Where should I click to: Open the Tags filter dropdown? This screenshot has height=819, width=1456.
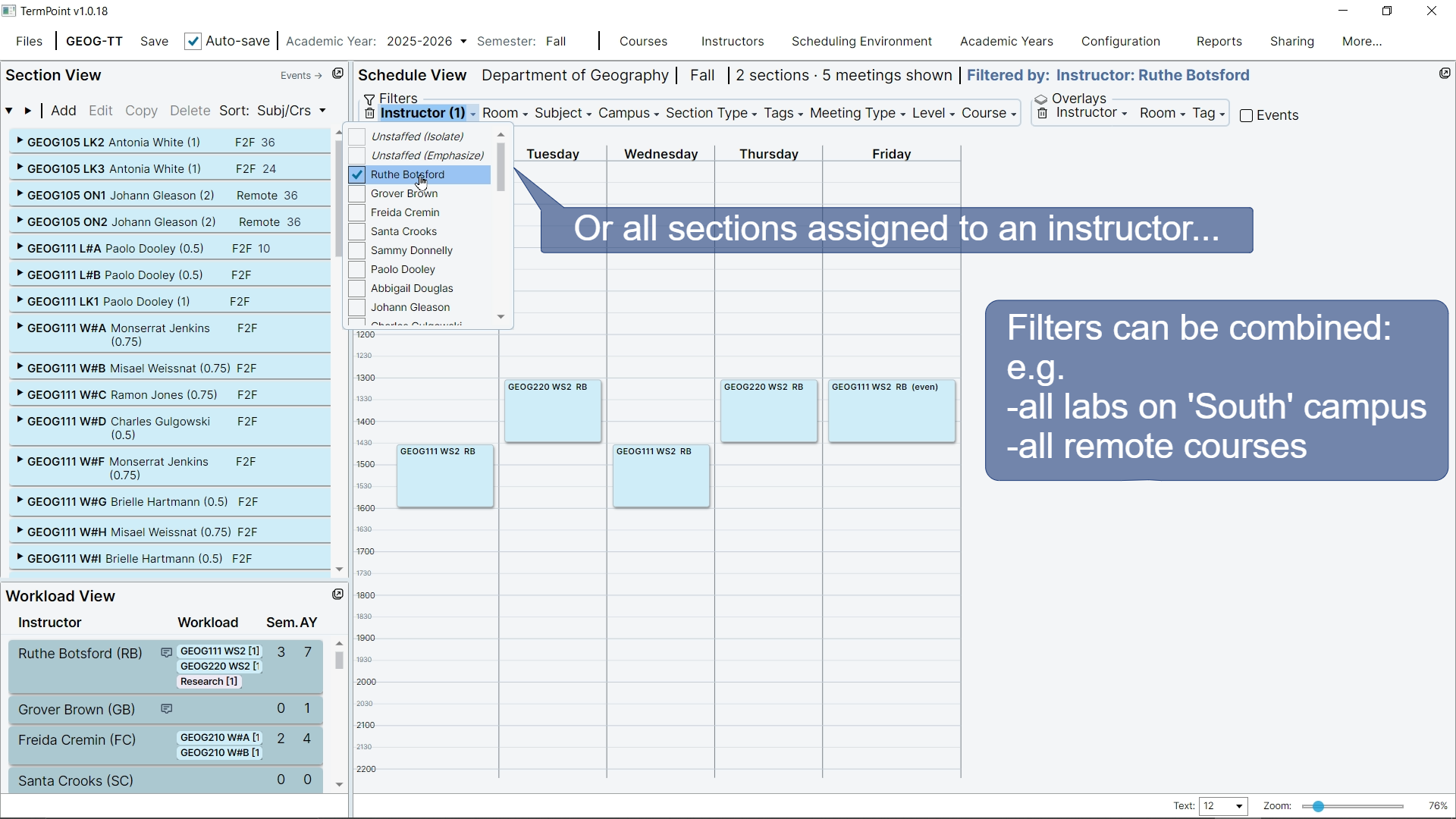783,113
